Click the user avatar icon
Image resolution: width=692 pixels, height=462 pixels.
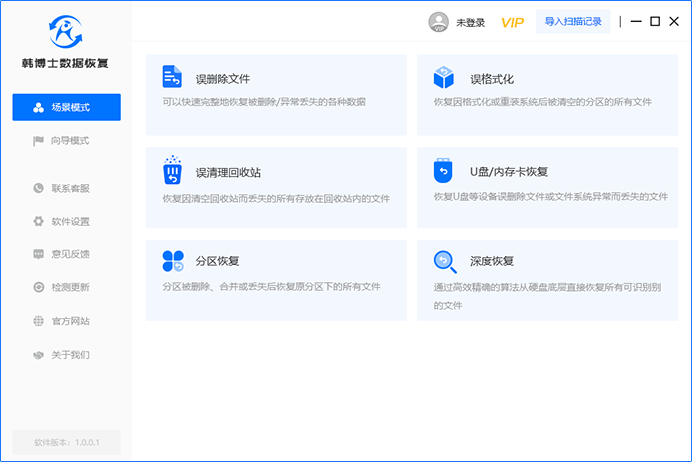tap(439, 22)
